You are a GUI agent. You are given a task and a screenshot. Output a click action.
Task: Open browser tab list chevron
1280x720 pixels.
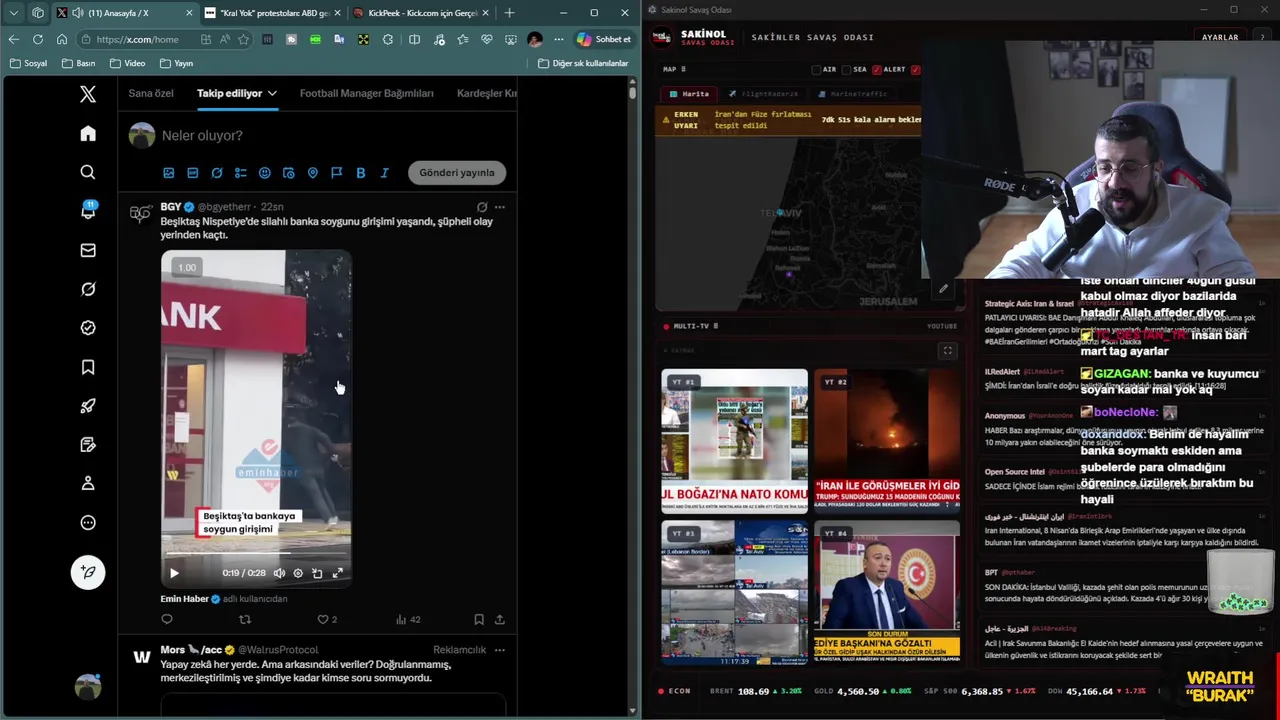click(x=13, y=13)
